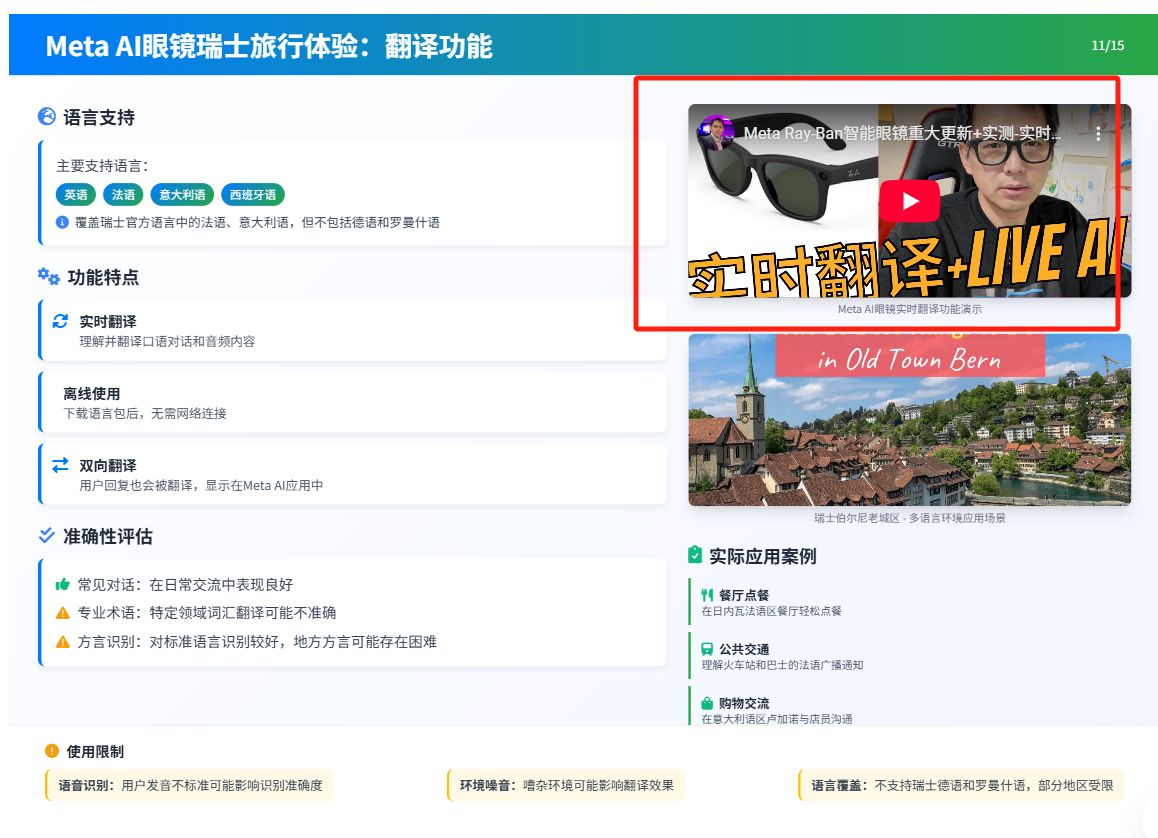Viewport: 1158px width, 838px height.
Task: Select the 意大利语 language tag
Action: pyautogui.click(x=182, y=195)
